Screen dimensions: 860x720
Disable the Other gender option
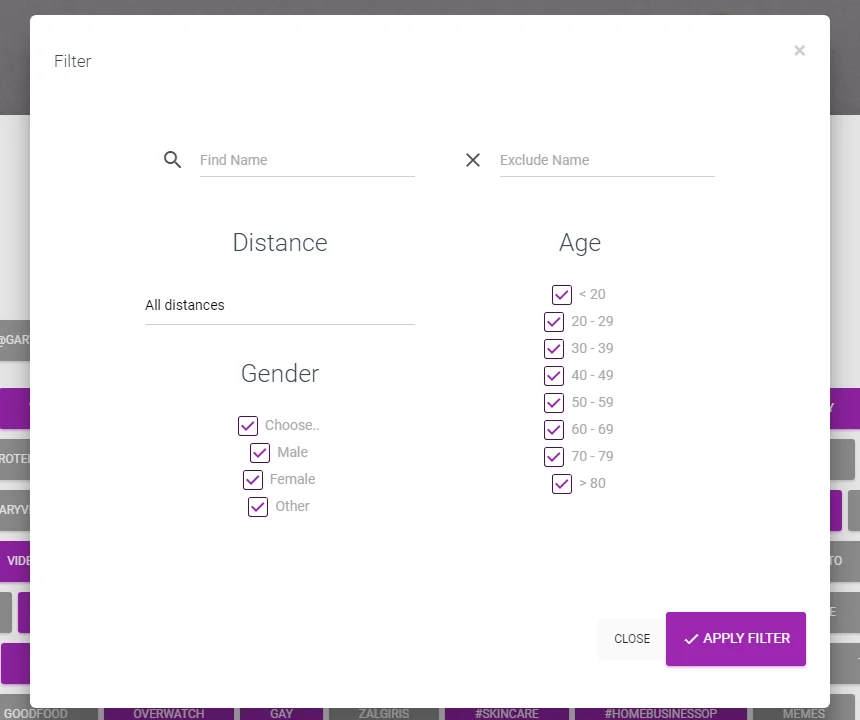[x=257, y=507]
